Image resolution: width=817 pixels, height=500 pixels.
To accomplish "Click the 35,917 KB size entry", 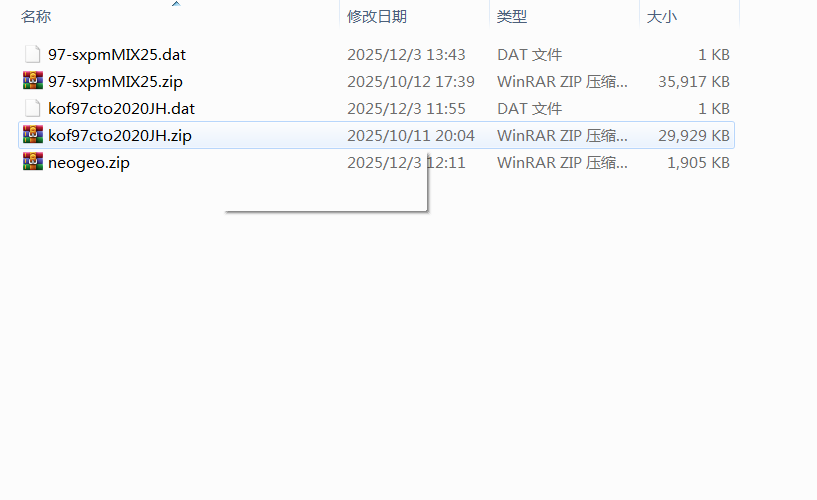I will tap(694, 82).
